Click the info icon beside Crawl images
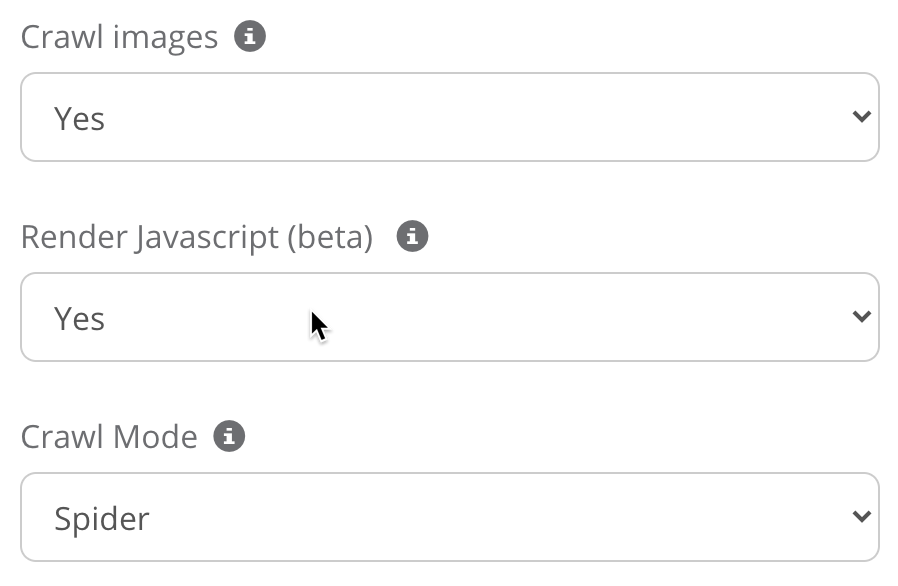The width and height of the screenshot is (898, 586). point(250,37)
